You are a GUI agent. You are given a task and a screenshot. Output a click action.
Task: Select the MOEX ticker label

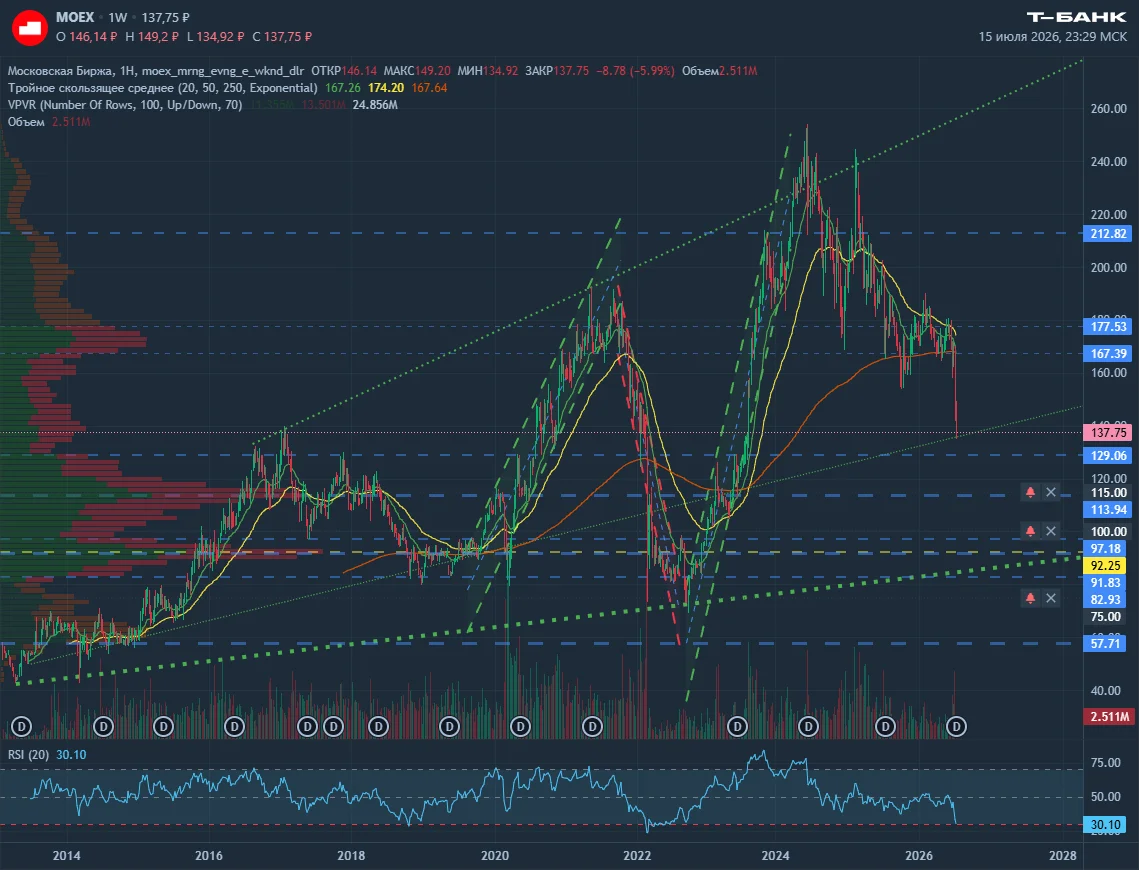pos(75,17)
